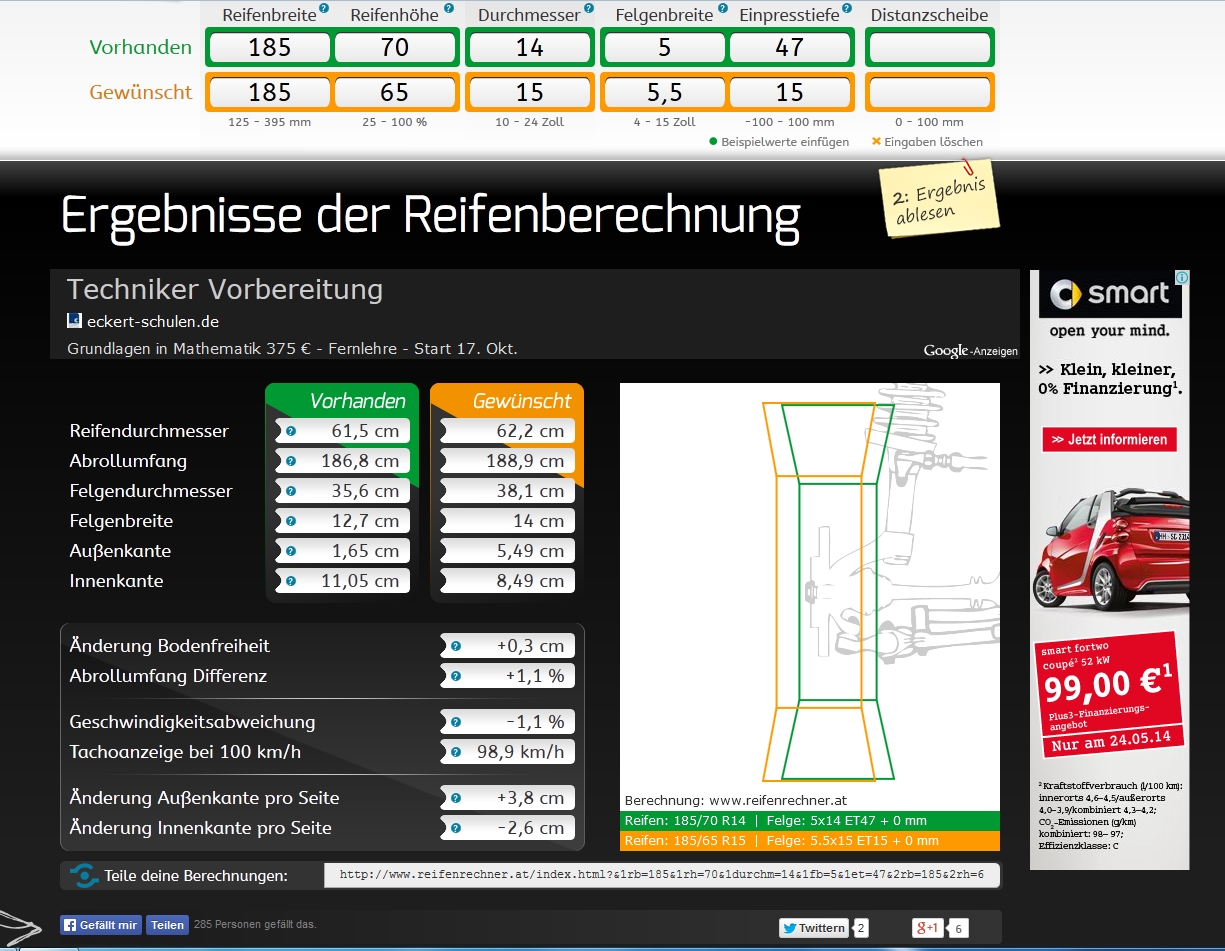This screenshot has height=951, width=1225.
Task: Select the share URL text field
Action: [x=661, y=875]
